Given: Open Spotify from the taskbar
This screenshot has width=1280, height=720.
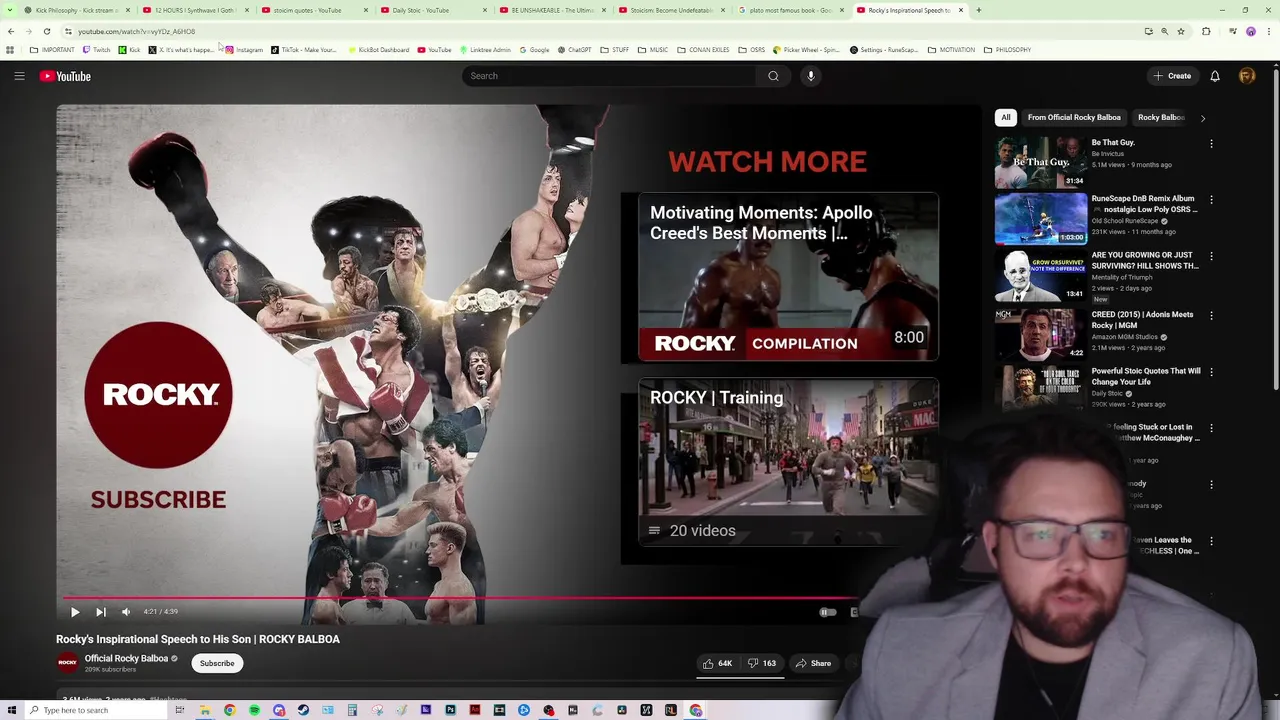Looking at the screenshot, I should 254,710.
